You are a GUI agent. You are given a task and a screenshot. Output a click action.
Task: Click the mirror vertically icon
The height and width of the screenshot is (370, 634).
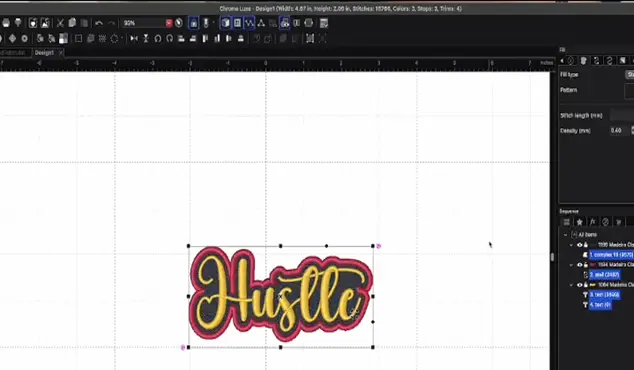click(x=146, y=38)
